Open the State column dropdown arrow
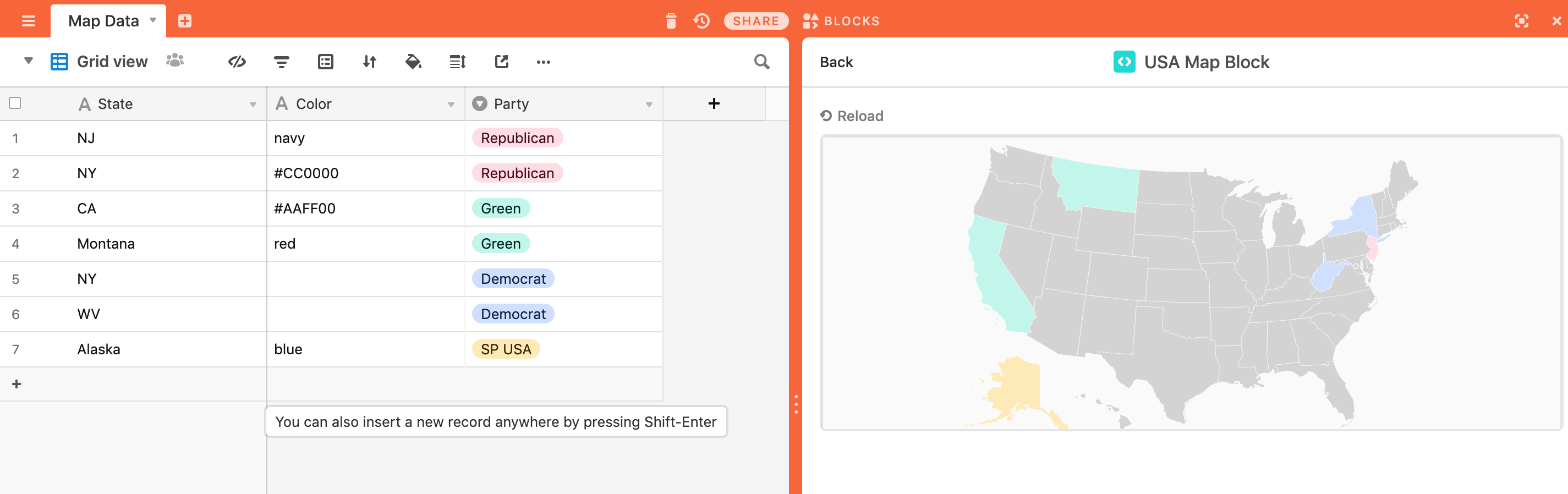The image size is (1568, 494). [x=253, y=105]
